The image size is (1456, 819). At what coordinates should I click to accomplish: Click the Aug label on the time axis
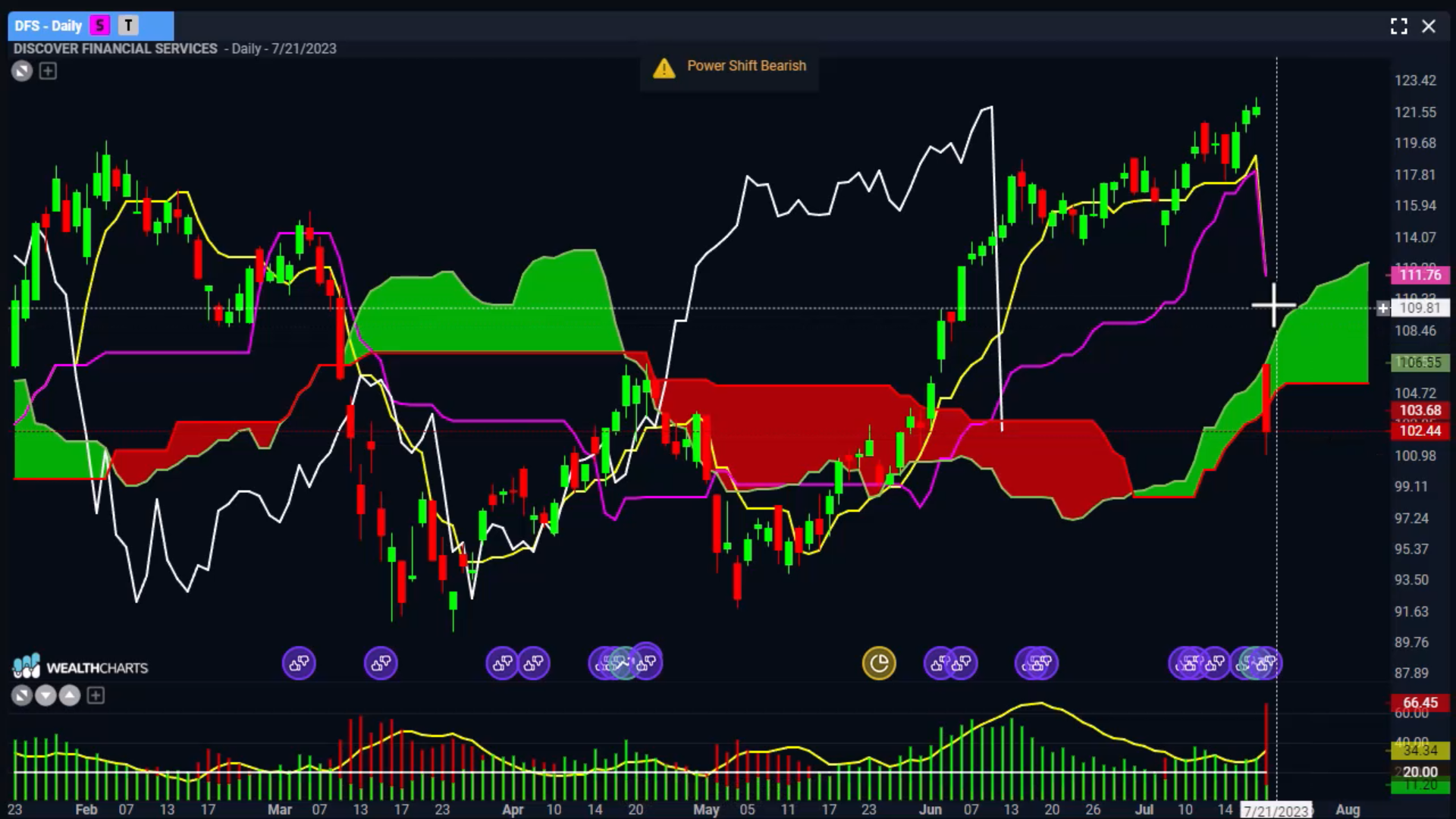point(1348,809)
